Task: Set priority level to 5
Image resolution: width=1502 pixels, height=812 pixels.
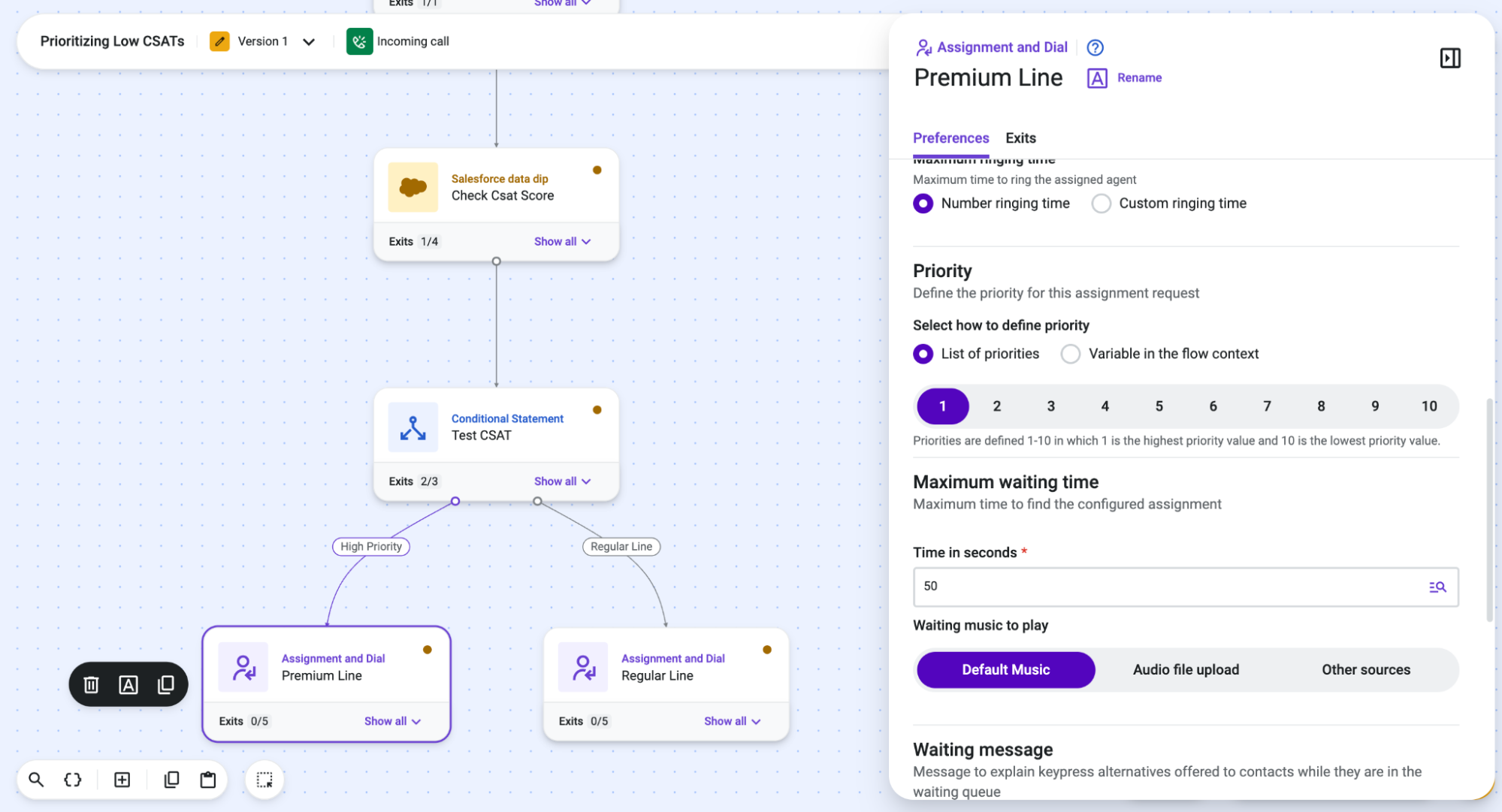Action: pyautogui.click(x=1159, y=406)
